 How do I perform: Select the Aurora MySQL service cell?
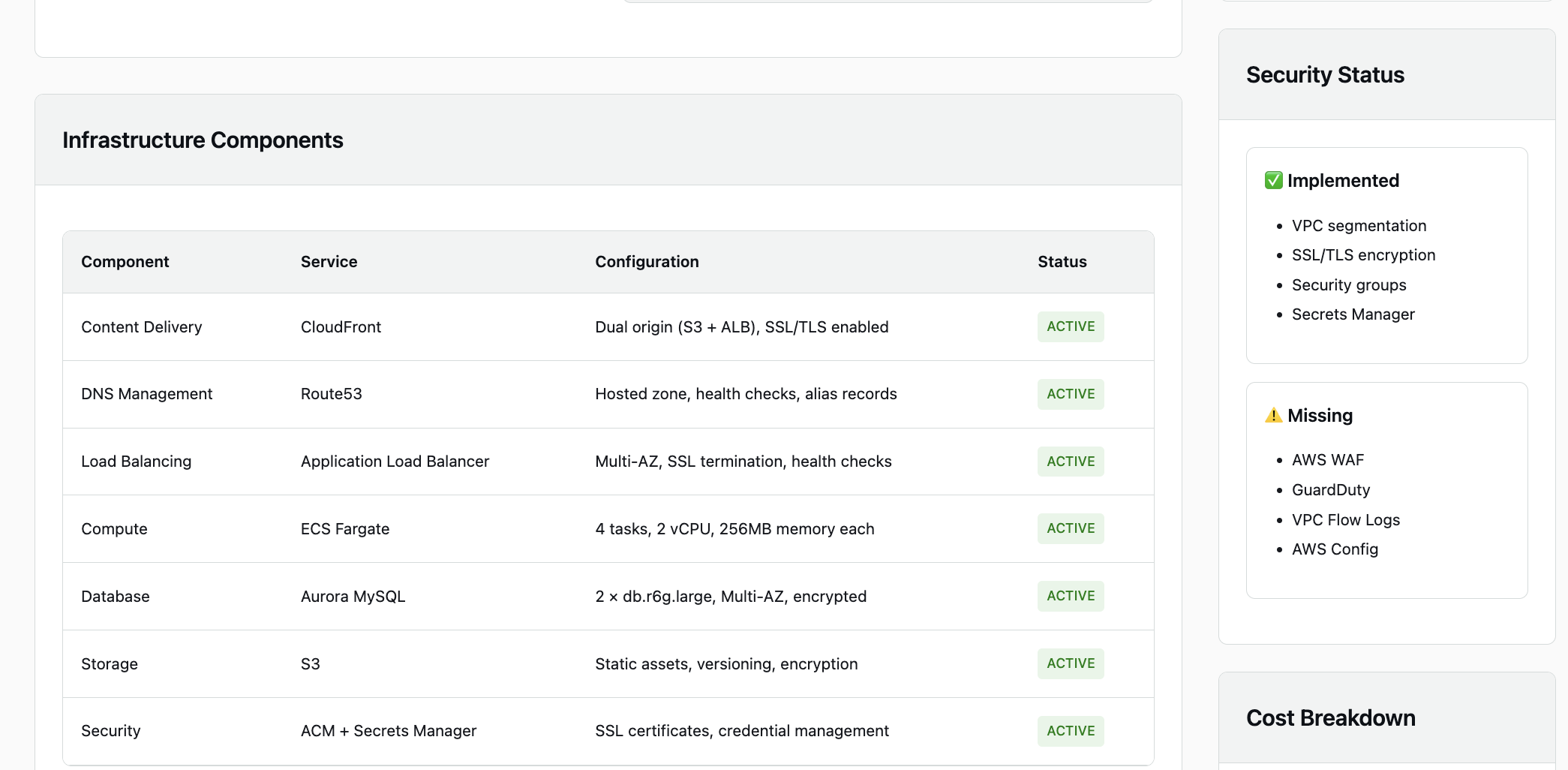353,597
